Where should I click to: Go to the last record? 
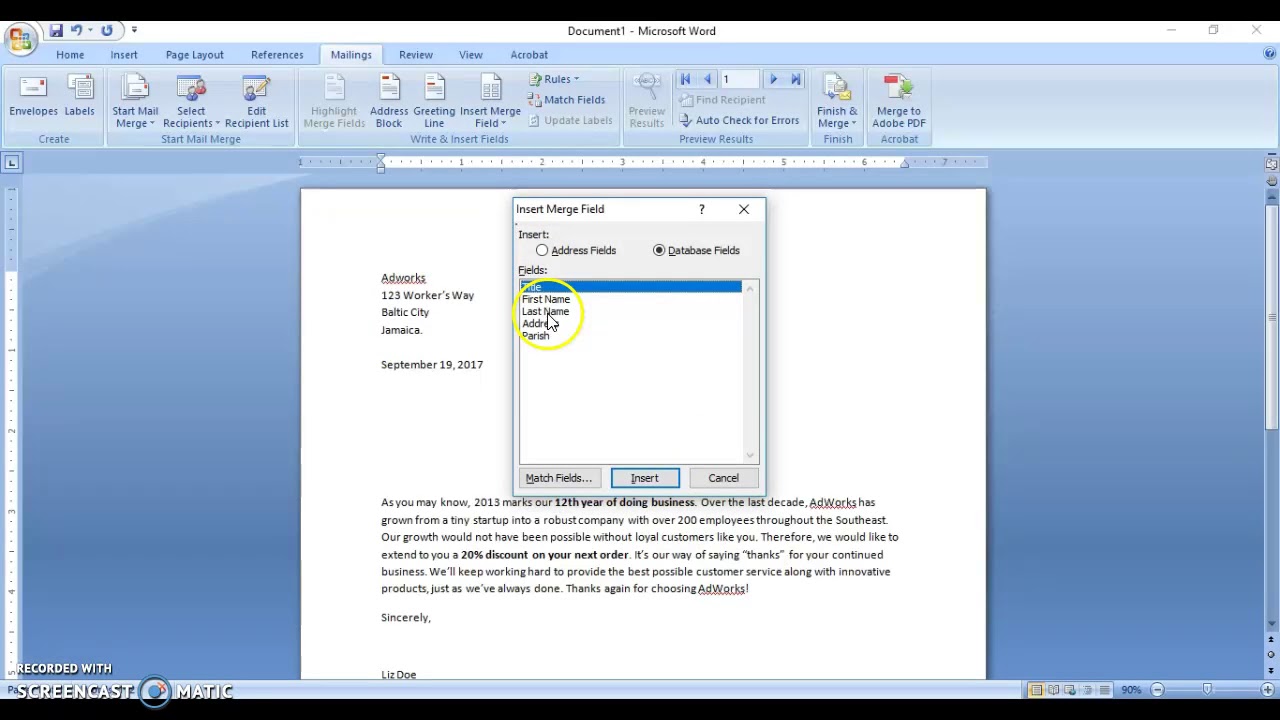pyautogui.click(x=795, y=79)
